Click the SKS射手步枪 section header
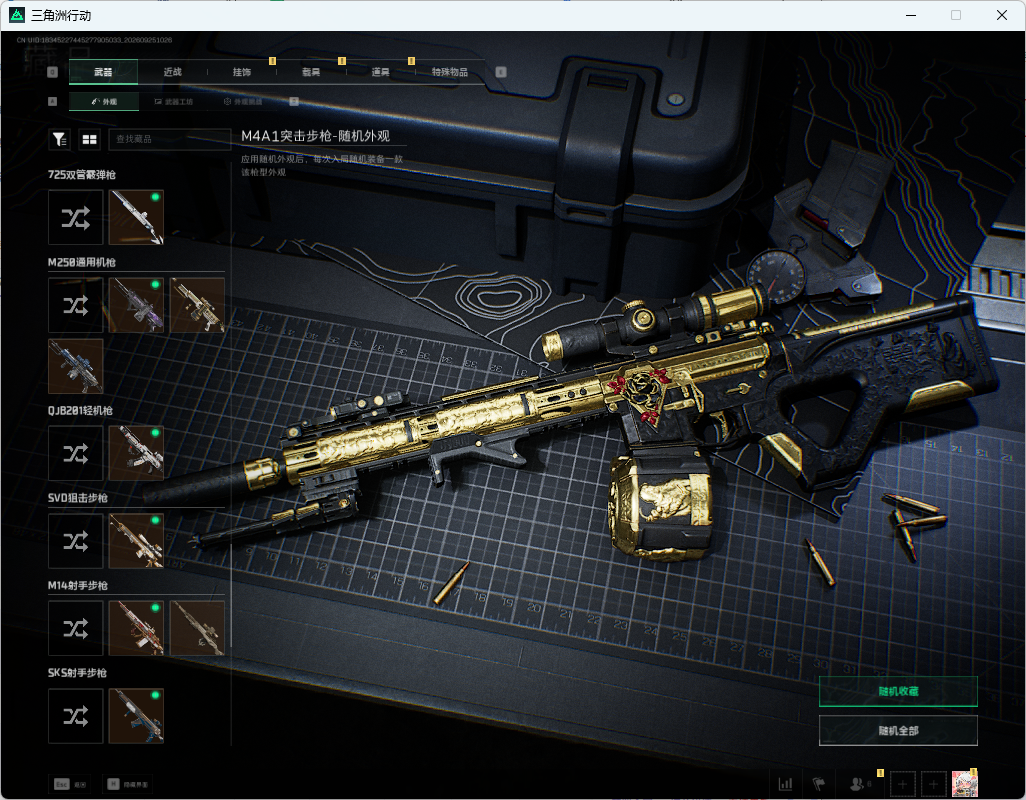1026x800 pixels. tap(77, 673)
